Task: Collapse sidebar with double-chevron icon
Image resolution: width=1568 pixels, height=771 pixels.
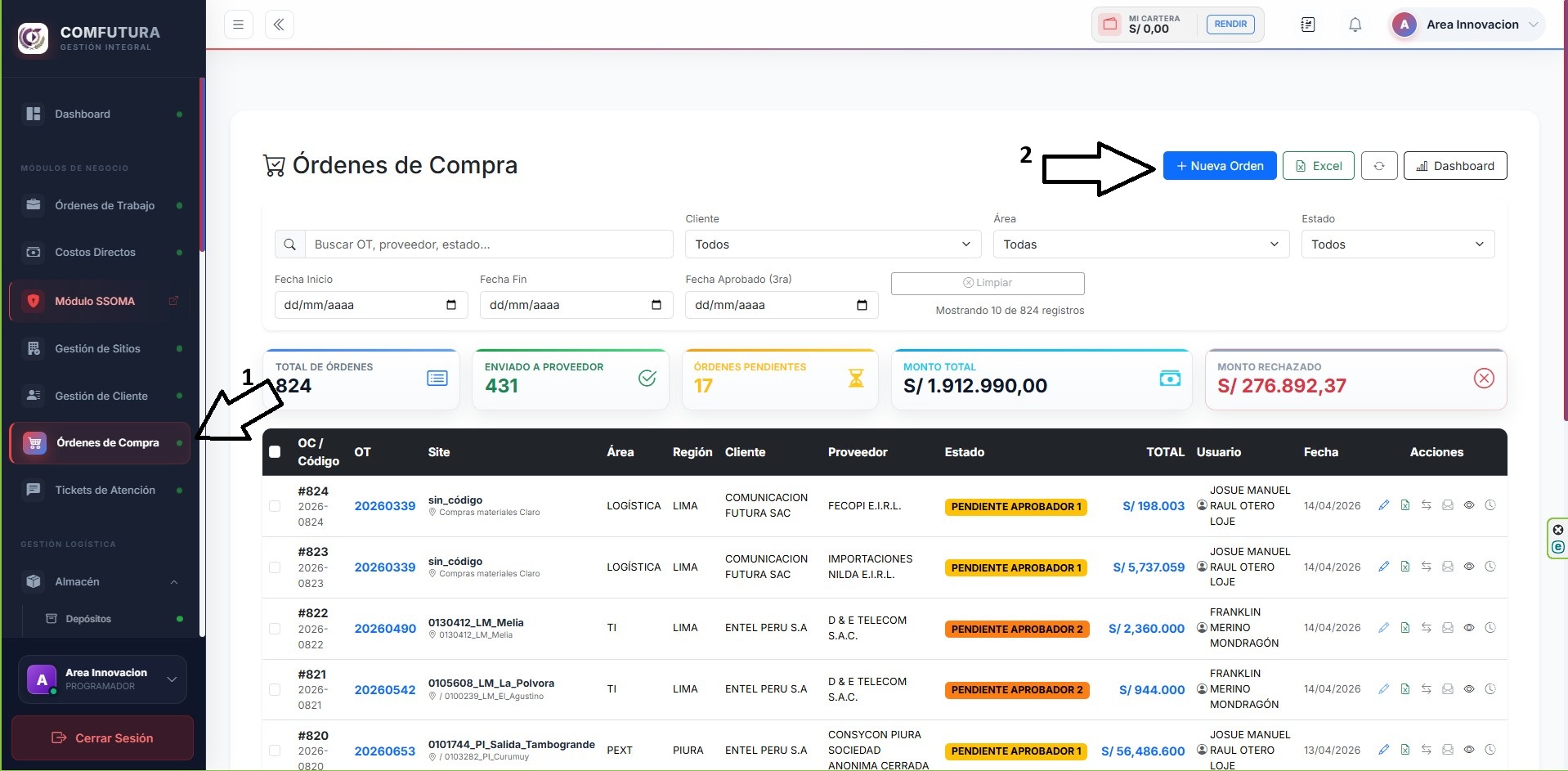Action: (279, 25)
